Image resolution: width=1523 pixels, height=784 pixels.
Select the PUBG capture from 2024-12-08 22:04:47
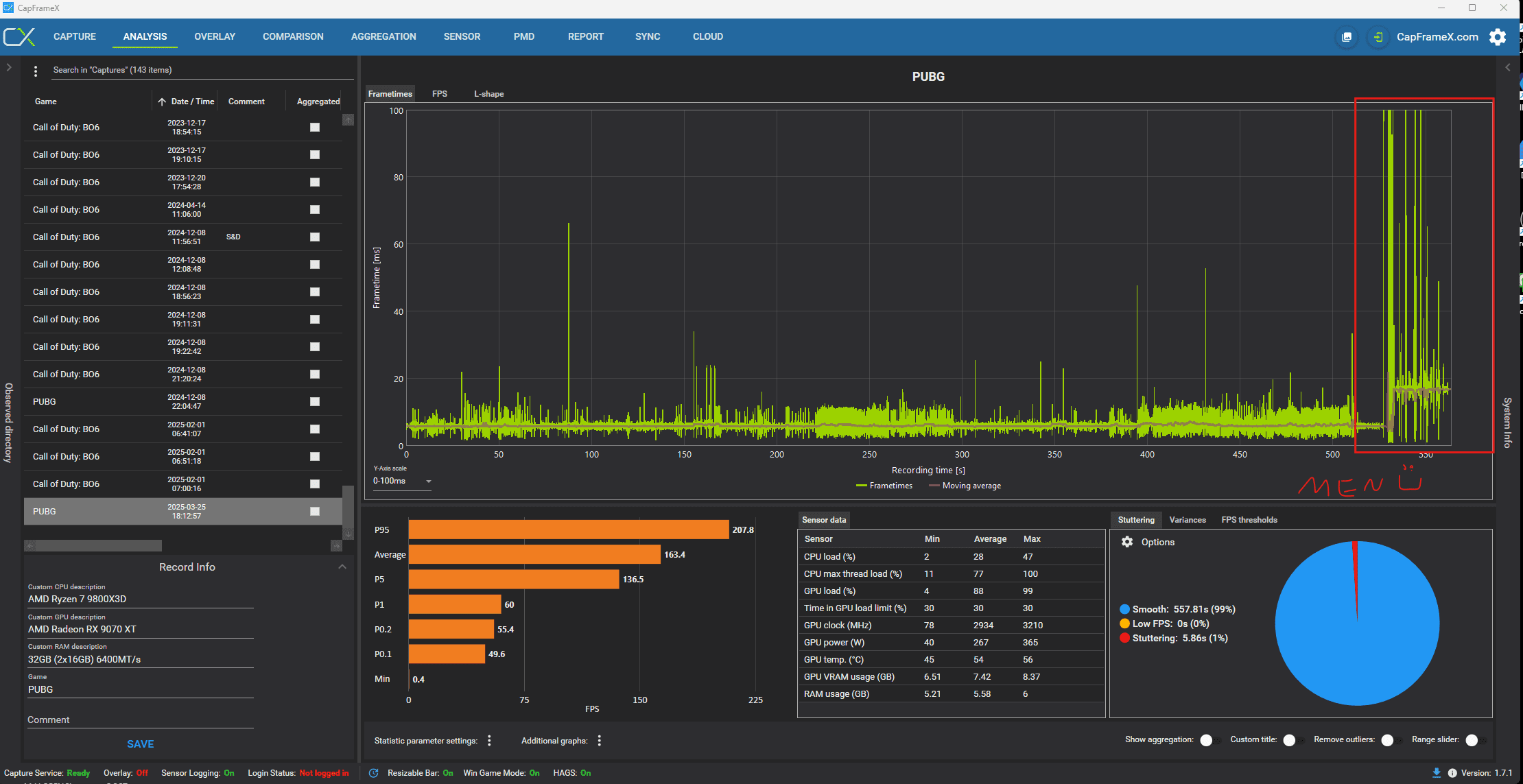pos(183,401)
